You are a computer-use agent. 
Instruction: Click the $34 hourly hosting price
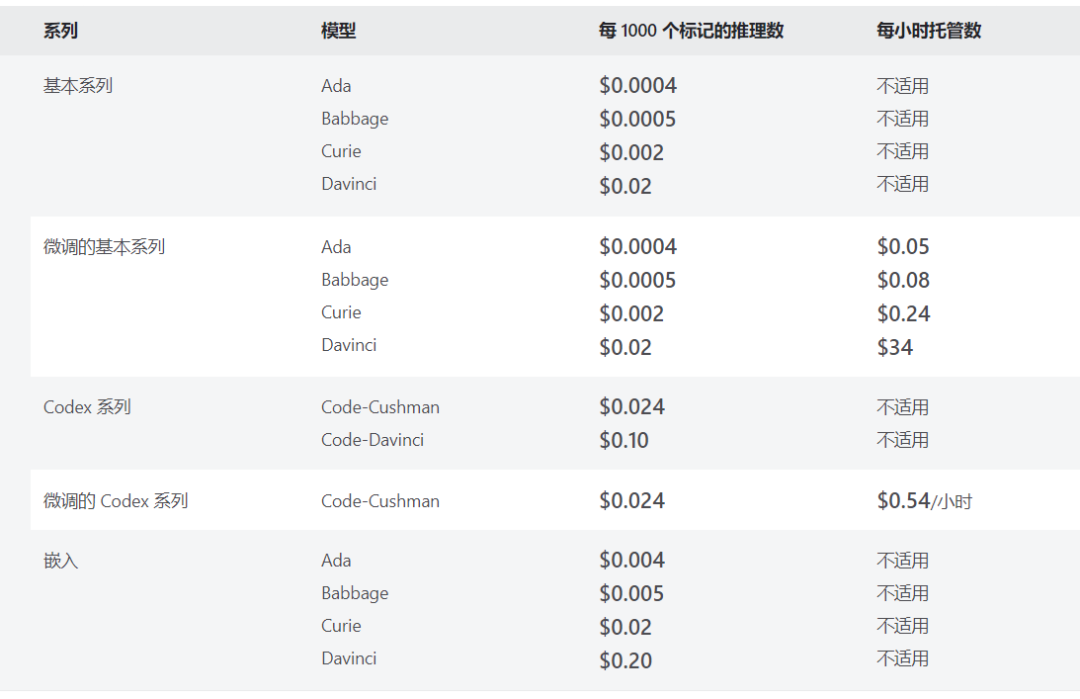point(895,347)
